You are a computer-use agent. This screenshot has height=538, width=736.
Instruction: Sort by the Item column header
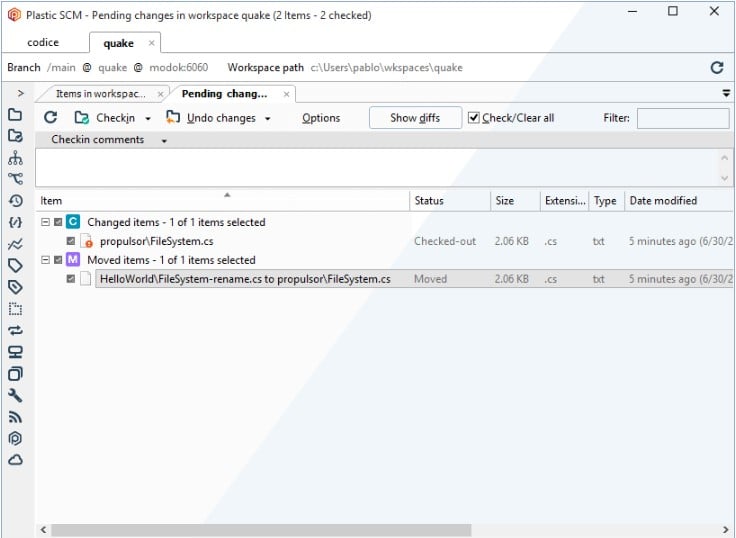point(222,201)
